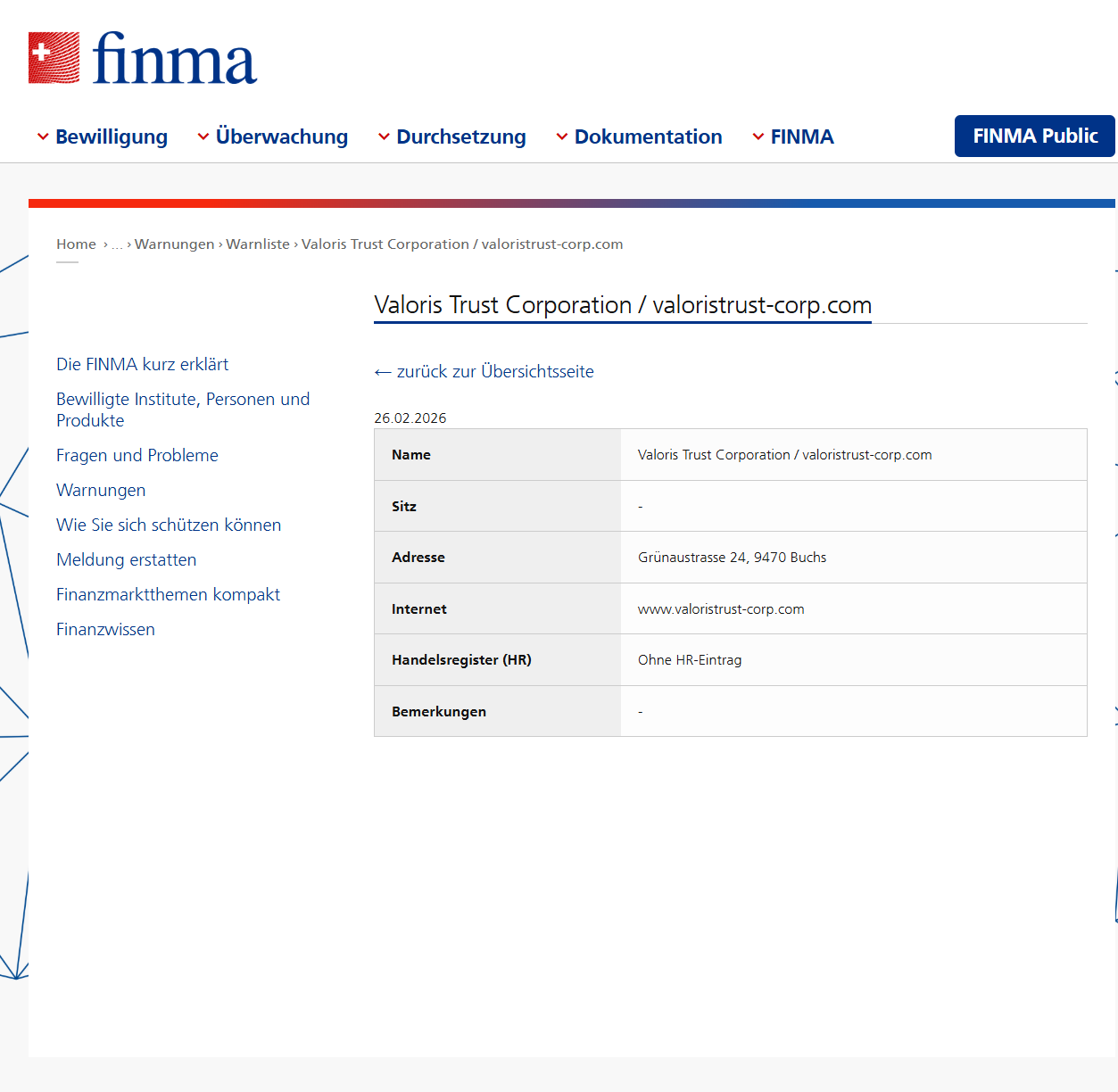
Task: Select www.valoristrust-corp.com value
Action: pos(721,609)
